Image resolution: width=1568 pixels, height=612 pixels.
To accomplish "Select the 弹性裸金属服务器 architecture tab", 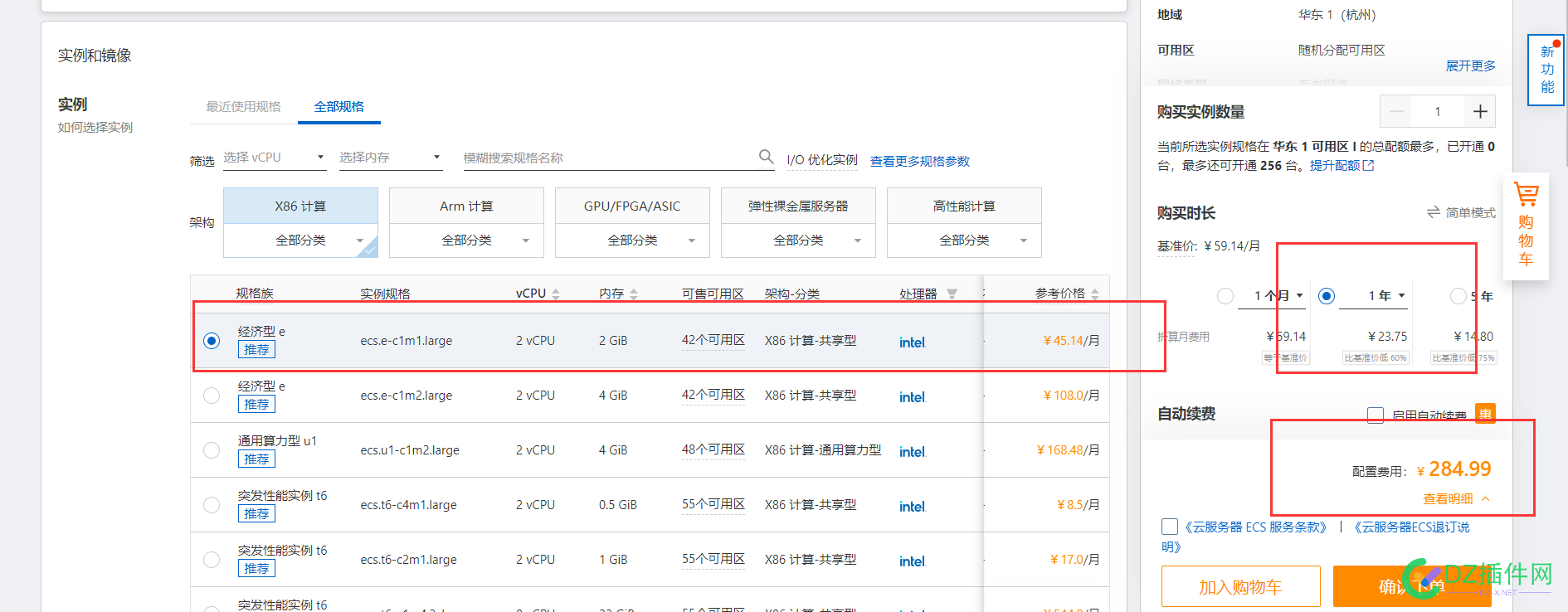I will pyautogui.click(x=798, y=206).
